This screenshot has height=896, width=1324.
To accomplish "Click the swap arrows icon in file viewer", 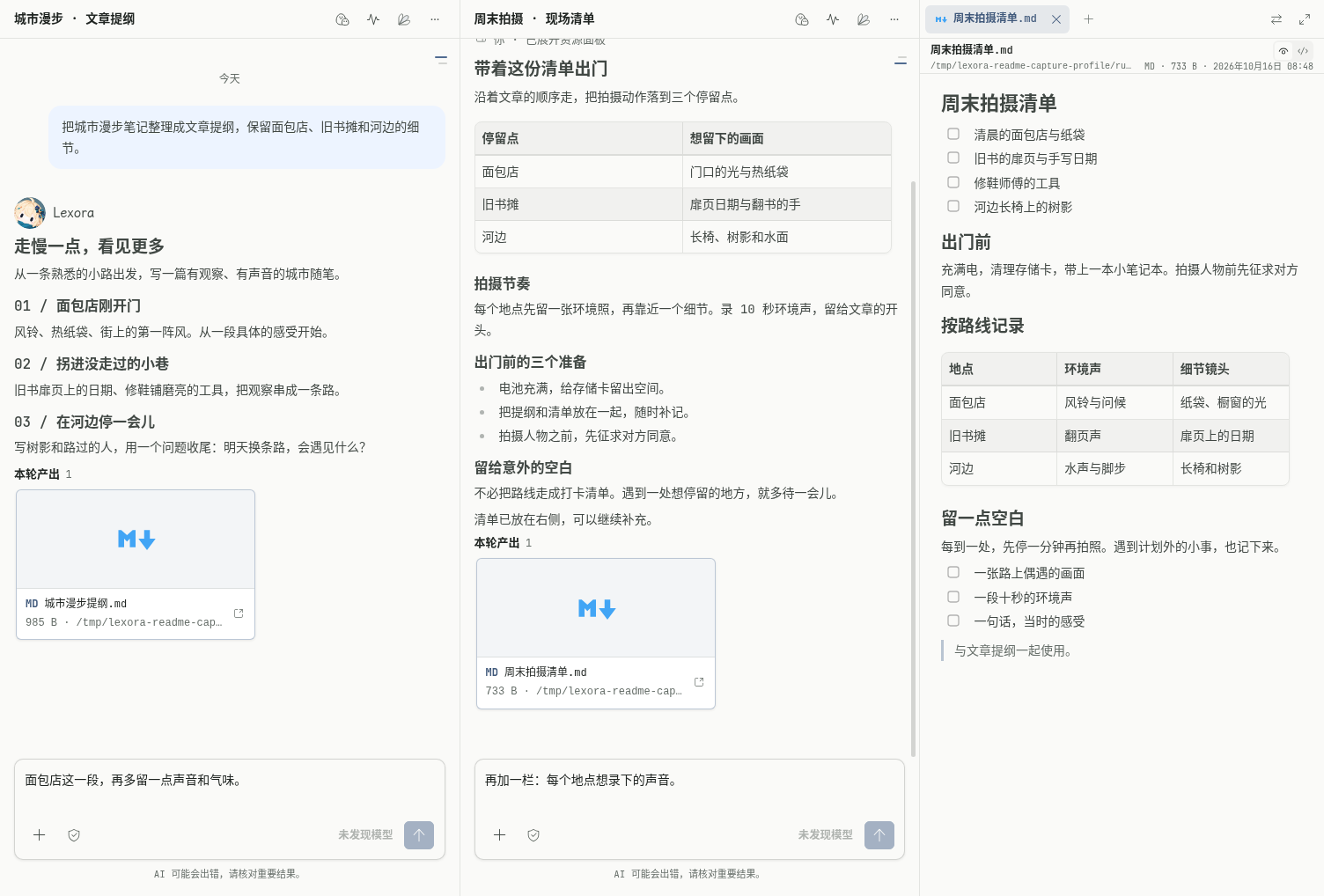I will [x=1276, y=19].
